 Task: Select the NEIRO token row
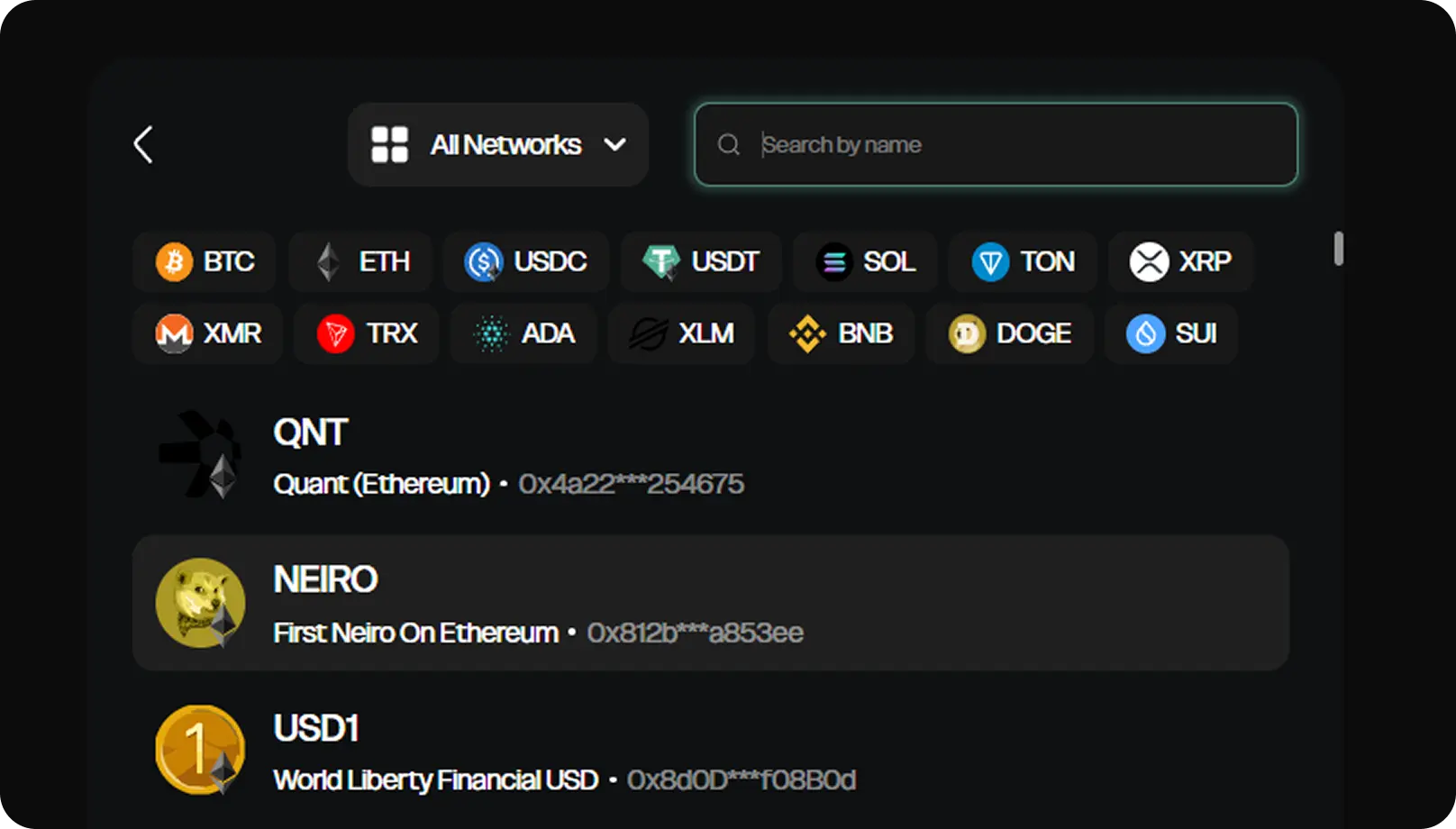710,603
